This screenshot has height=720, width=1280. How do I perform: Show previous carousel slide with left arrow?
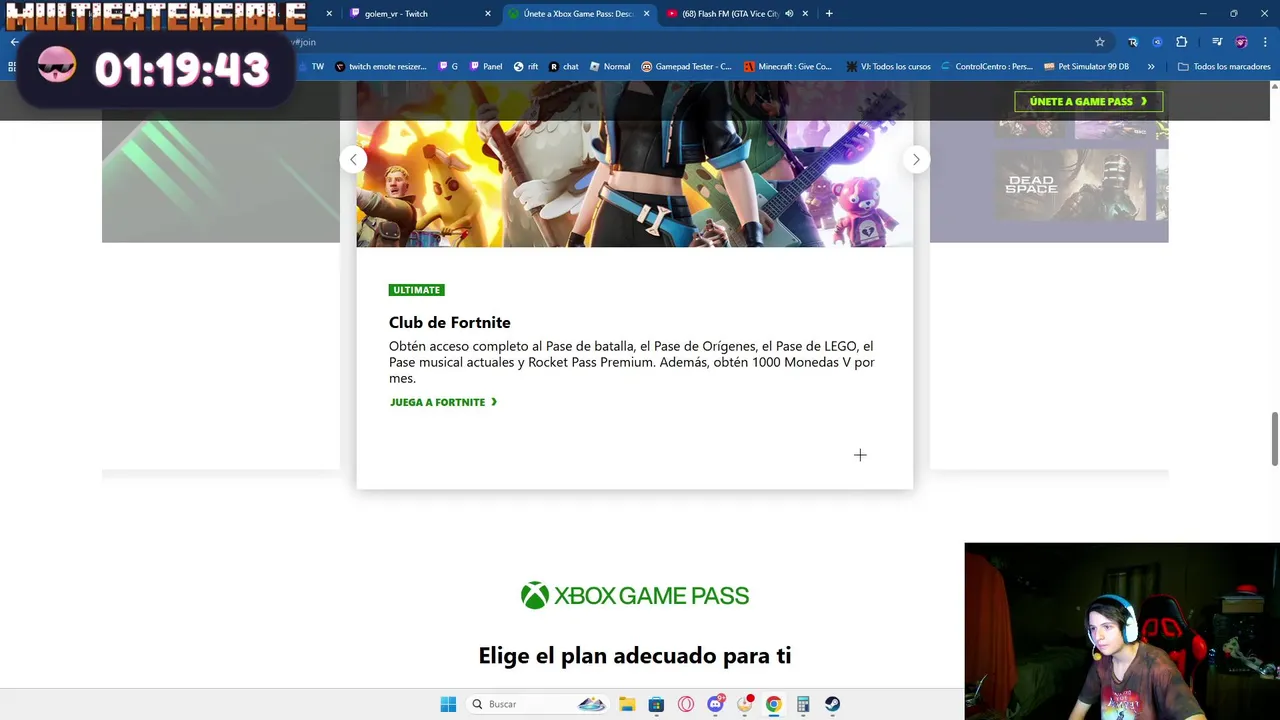click(353, 159)
